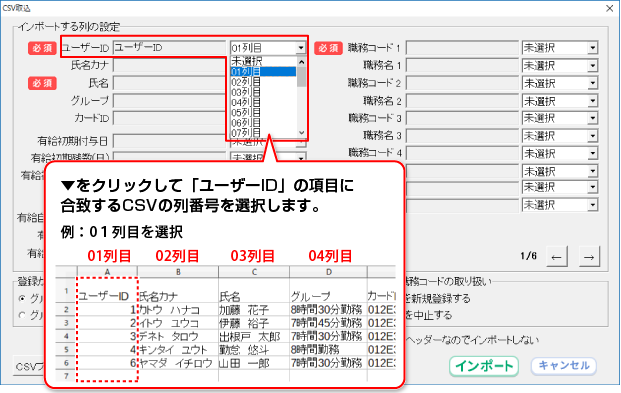Select 07列目 in the column list

pos(263,133)
